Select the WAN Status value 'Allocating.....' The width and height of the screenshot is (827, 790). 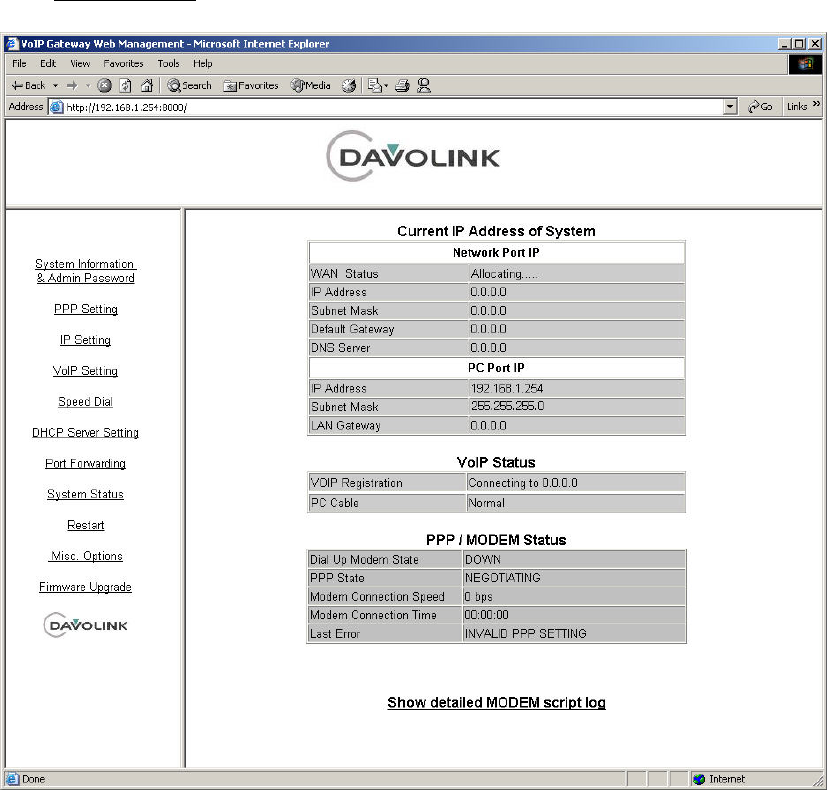point(504,274)
